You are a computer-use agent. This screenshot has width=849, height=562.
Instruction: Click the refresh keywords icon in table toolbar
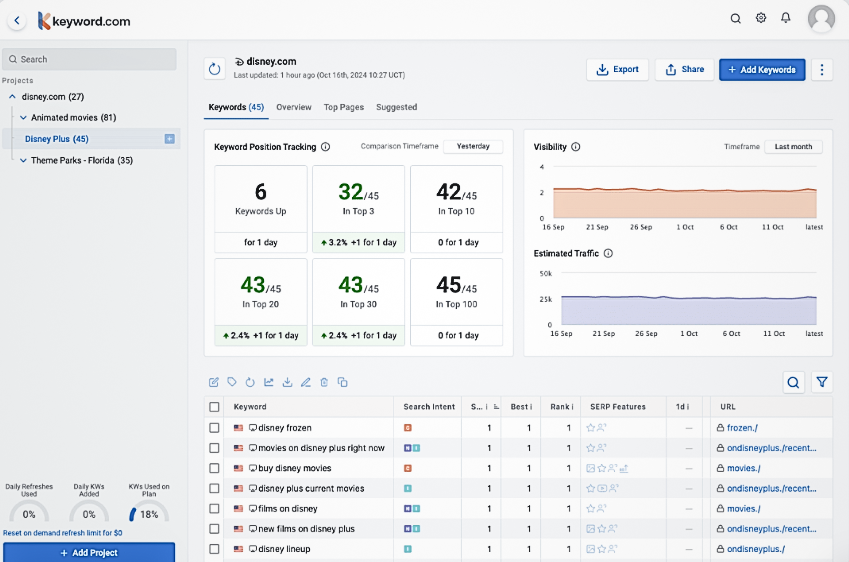[x=250, y=382]
